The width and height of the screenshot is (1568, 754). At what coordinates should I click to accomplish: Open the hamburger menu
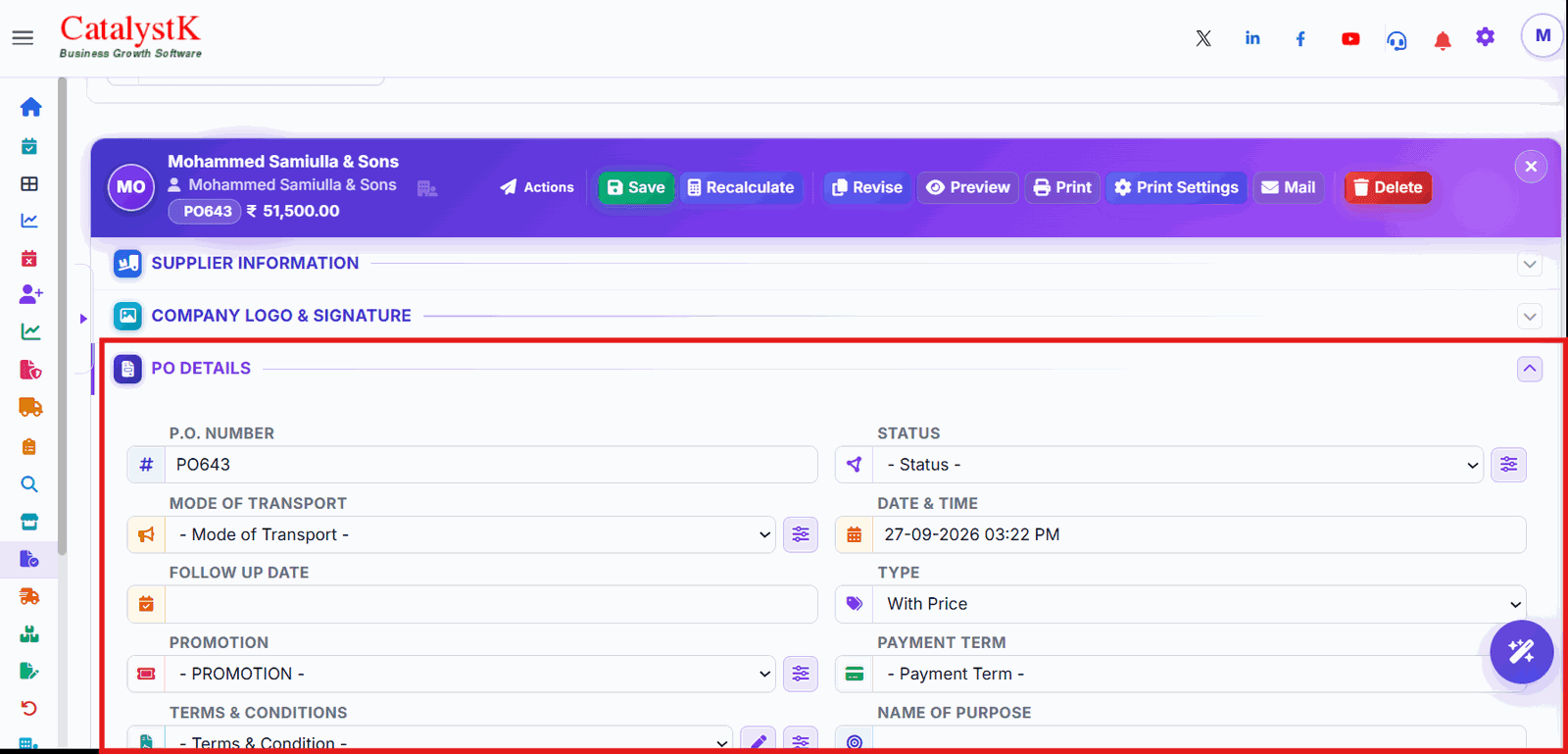tap(23, 37)
